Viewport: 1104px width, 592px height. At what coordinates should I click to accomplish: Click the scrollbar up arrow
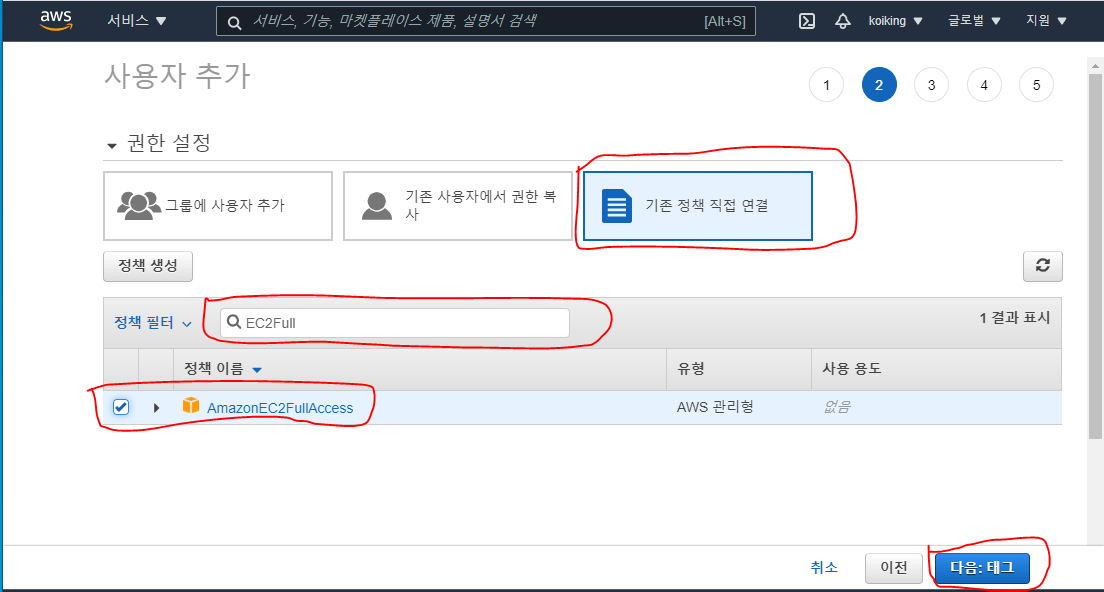coord(1095,65)
